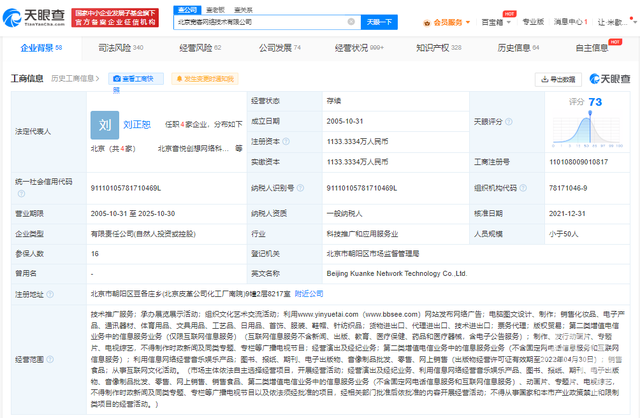Clear the search field with the X icon
This screenshot has height=418, width=640.
350,21
